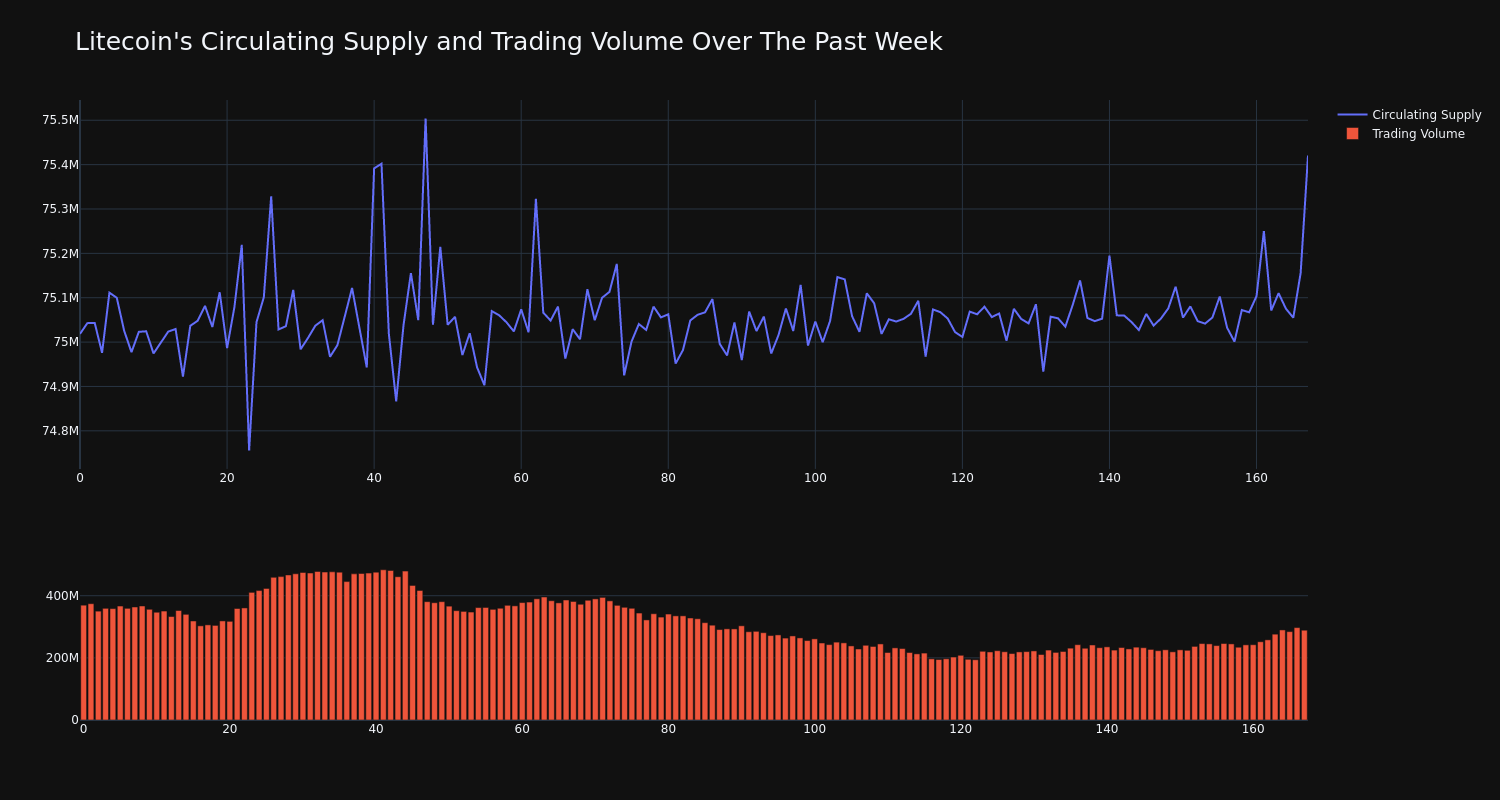Click the 75.3M y-axis label
This screenshot has width=1500, height=800.
click(60, 209)
